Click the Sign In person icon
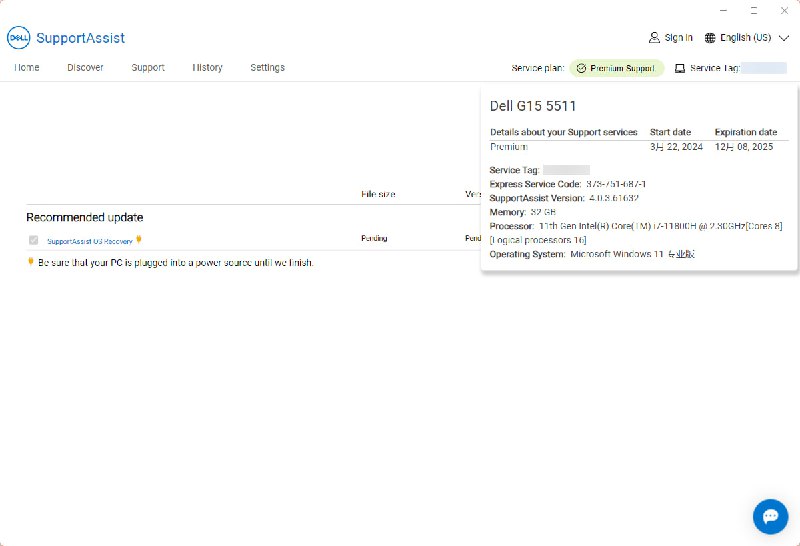The width and height of the screenshot is (800, 546). coord(655,38)
